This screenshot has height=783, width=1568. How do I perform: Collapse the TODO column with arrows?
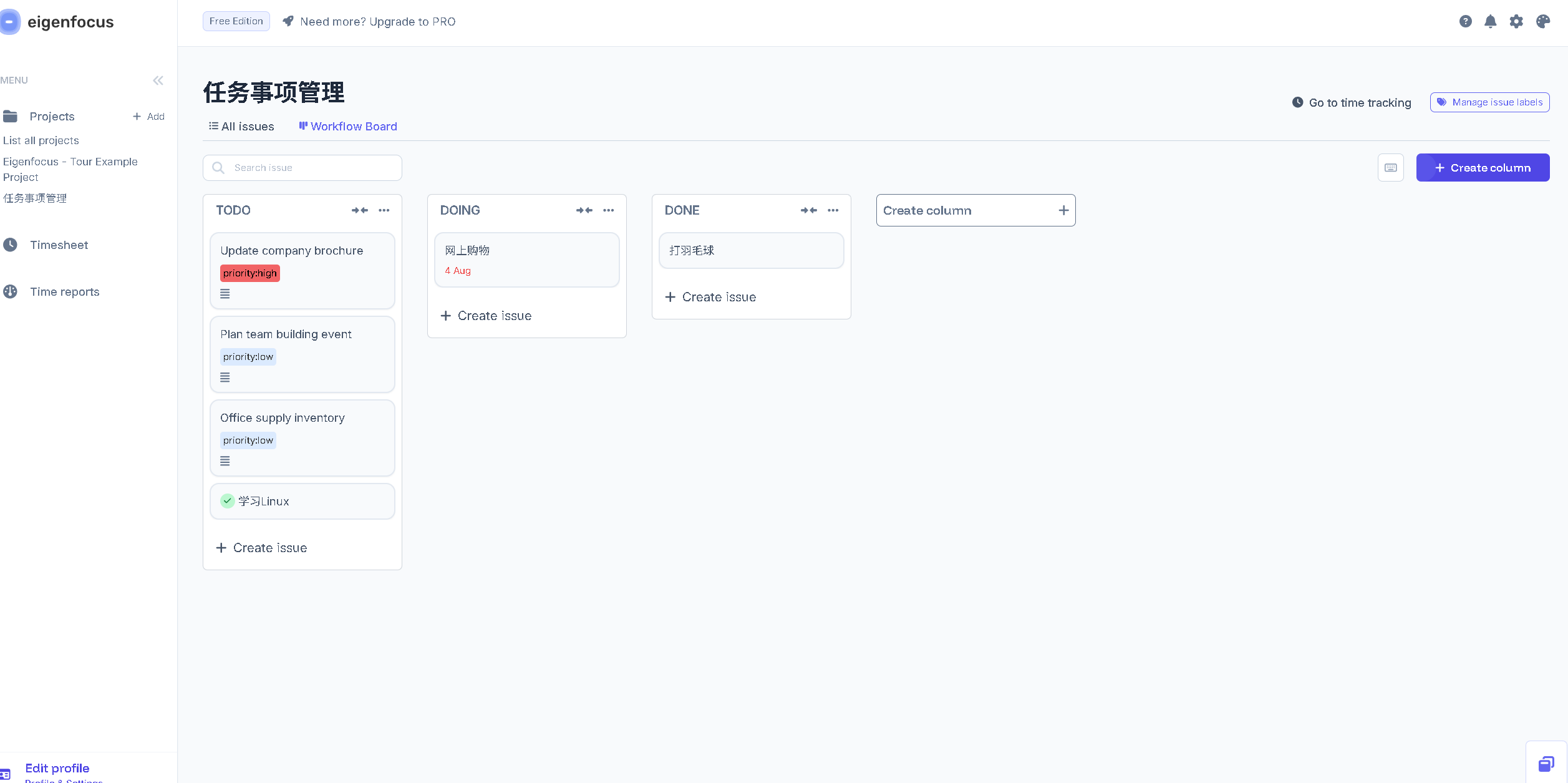click(360, 210)
